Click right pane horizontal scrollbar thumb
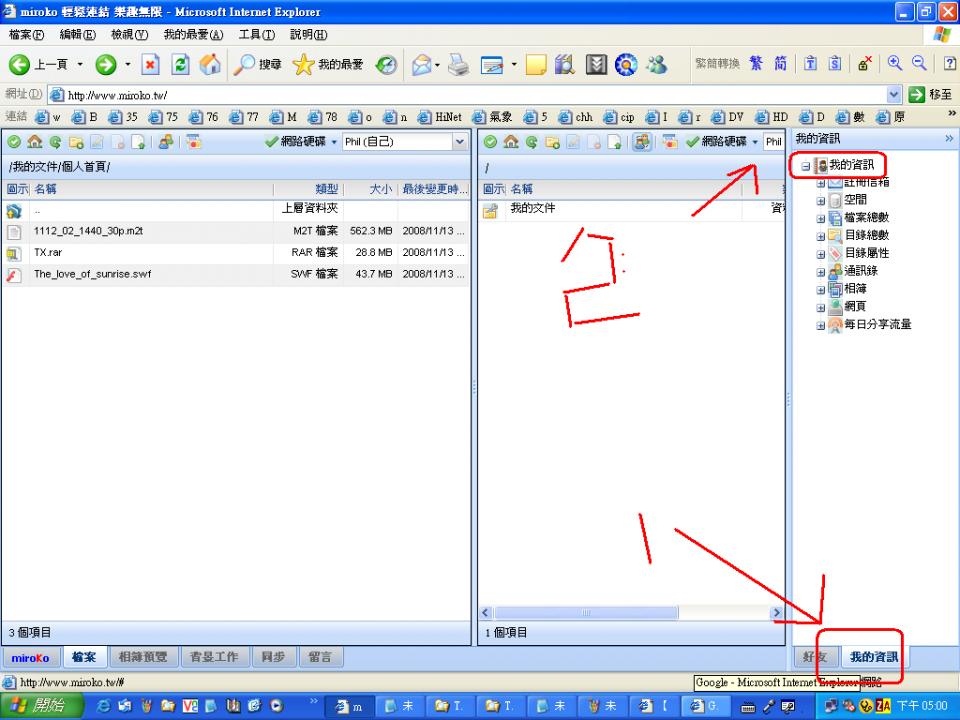960x720 pixels. pos(586,612)
